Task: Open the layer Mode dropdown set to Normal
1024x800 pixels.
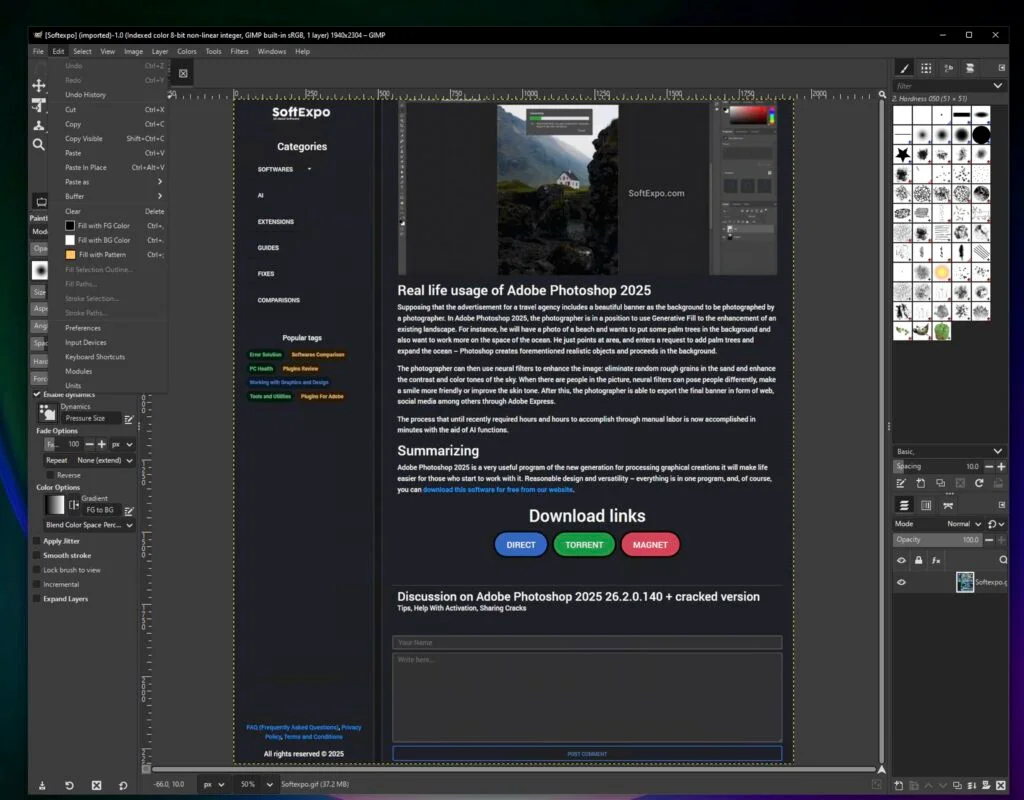Action: click(x=962, y=523)
